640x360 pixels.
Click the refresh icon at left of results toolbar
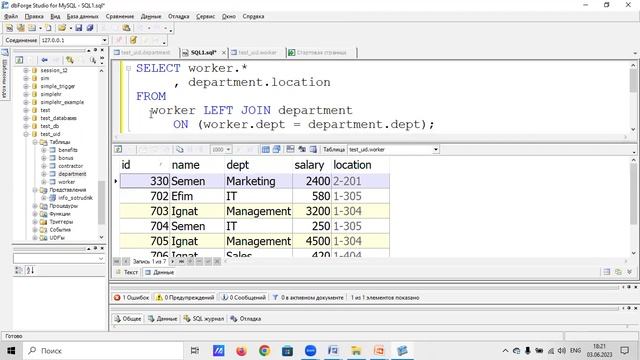[118, 149]
